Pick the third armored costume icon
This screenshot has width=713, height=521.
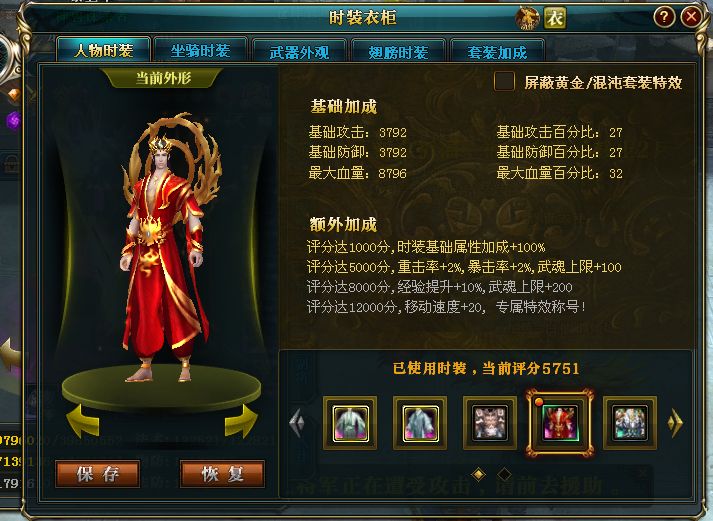[x=490, y=423]
